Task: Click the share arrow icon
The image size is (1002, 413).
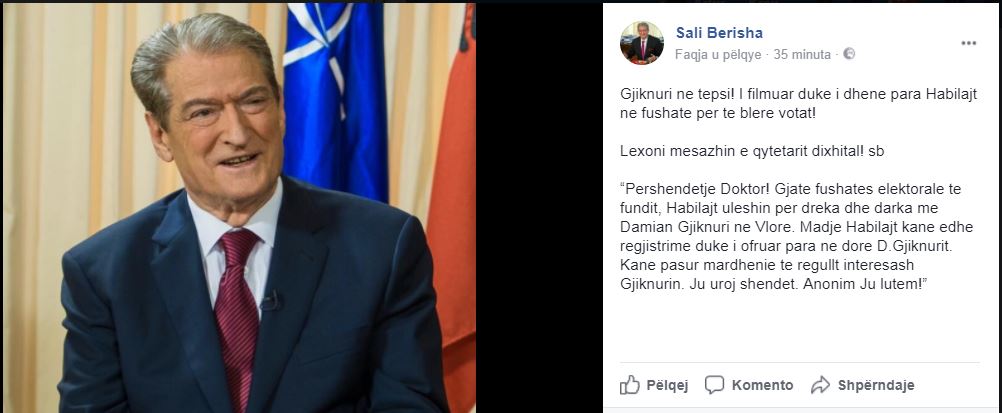Action: [820, 385]
